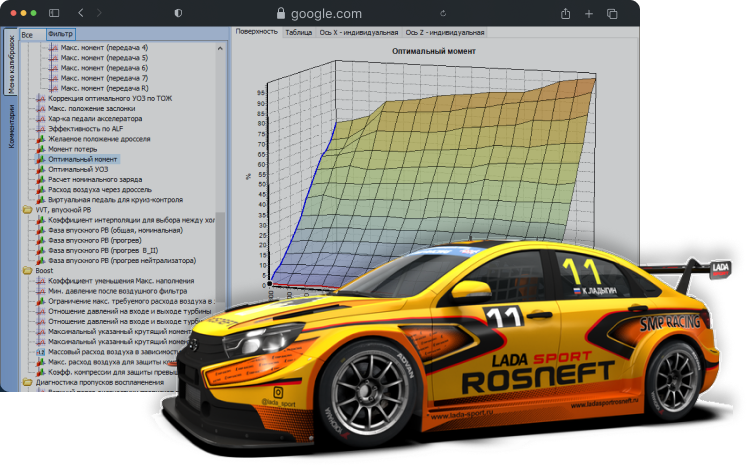Click the icon beside Макс. момент (передача 6)
748x467 pixels.
pyautogui.click(x=53, y=68)
